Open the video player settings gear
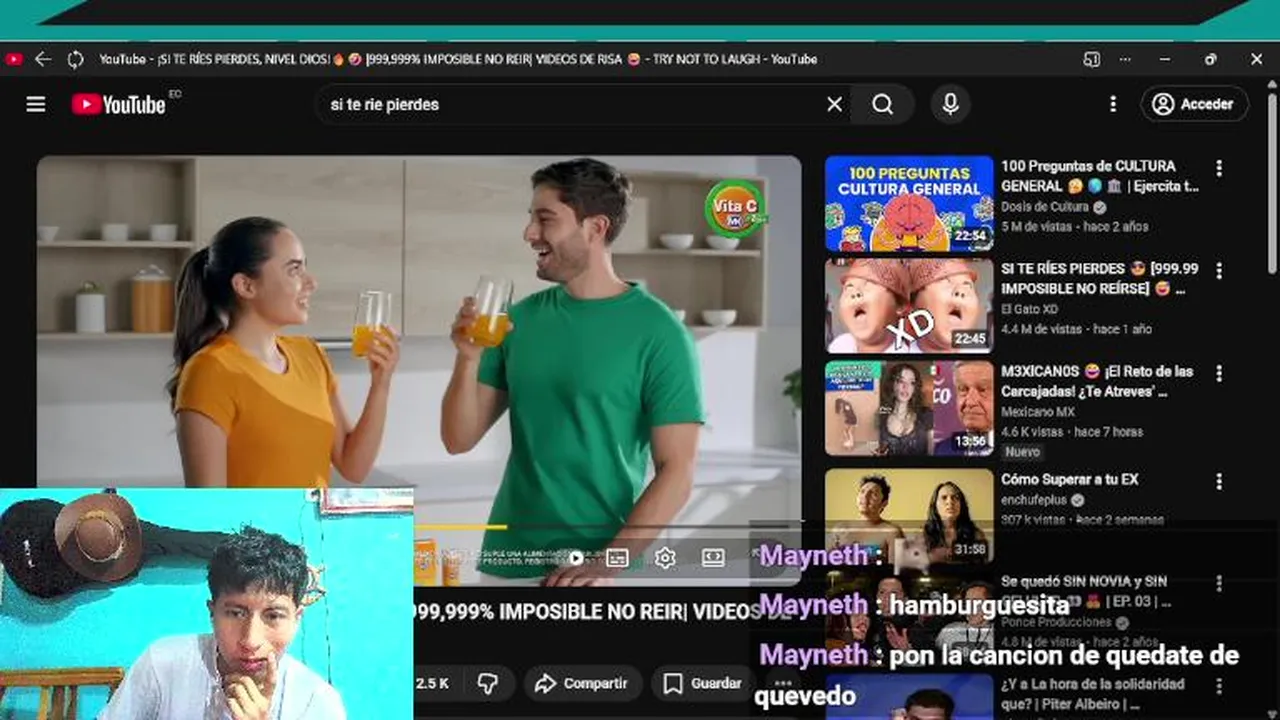This screenshot has height=720, width=1280. coord(665,558)
